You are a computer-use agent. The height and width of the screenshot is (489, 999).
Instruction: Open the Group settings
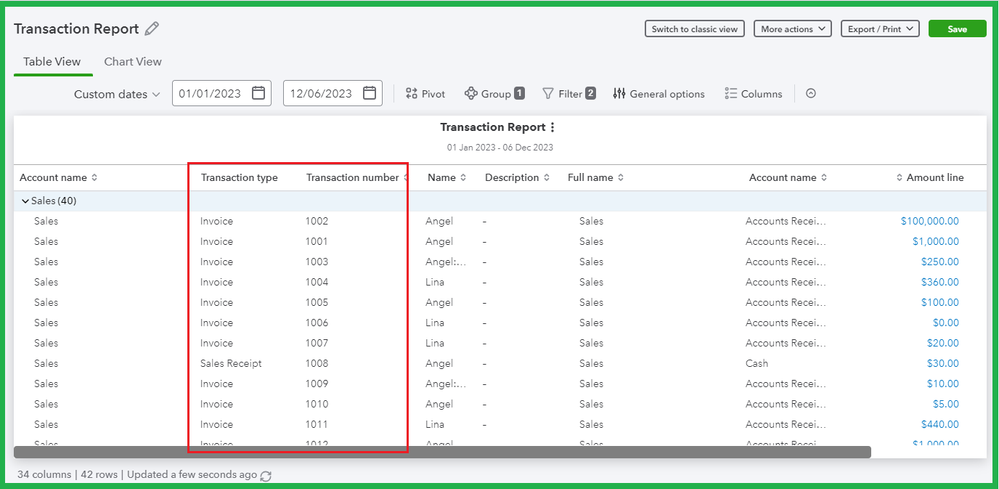pos(494,94)
